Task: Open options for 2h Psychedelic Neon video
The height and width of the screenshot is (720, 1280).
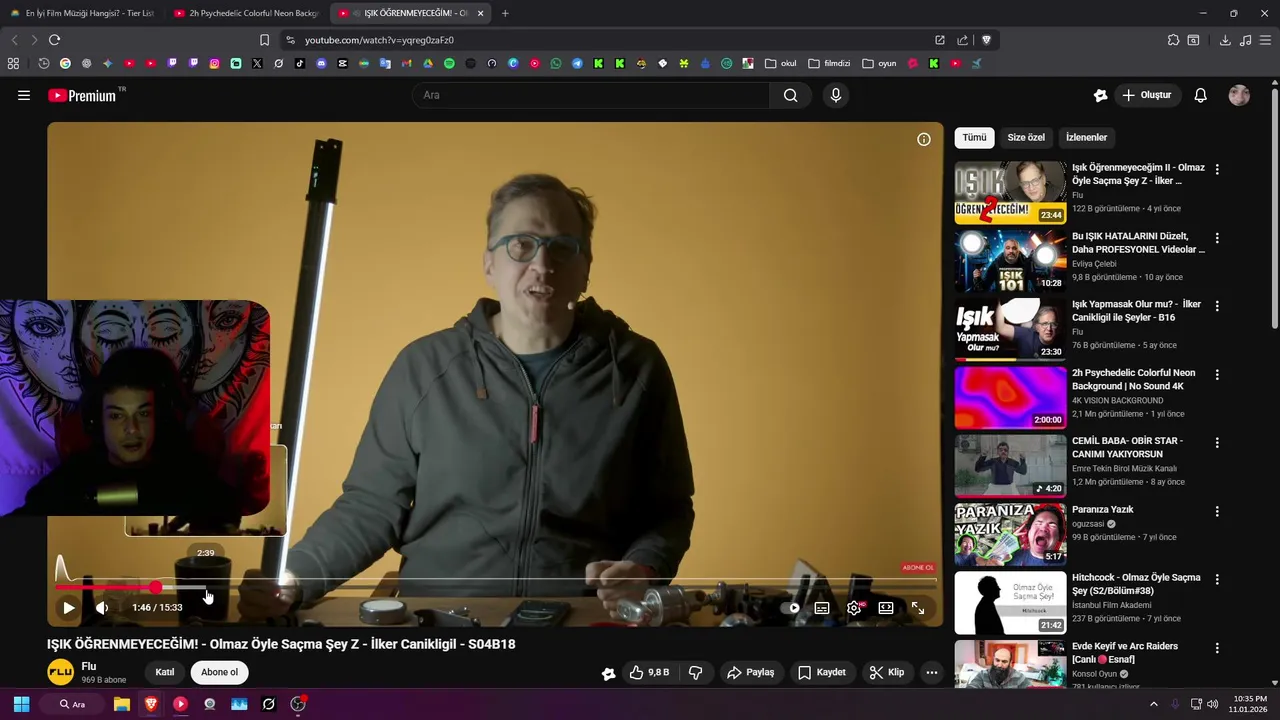Action: (1217, 375)
